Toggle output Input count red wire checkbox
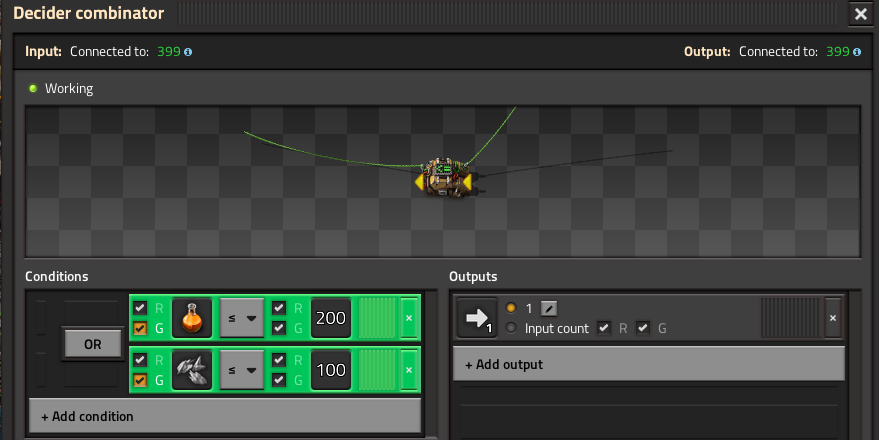 pyautogui.click(x=604, y=328)
